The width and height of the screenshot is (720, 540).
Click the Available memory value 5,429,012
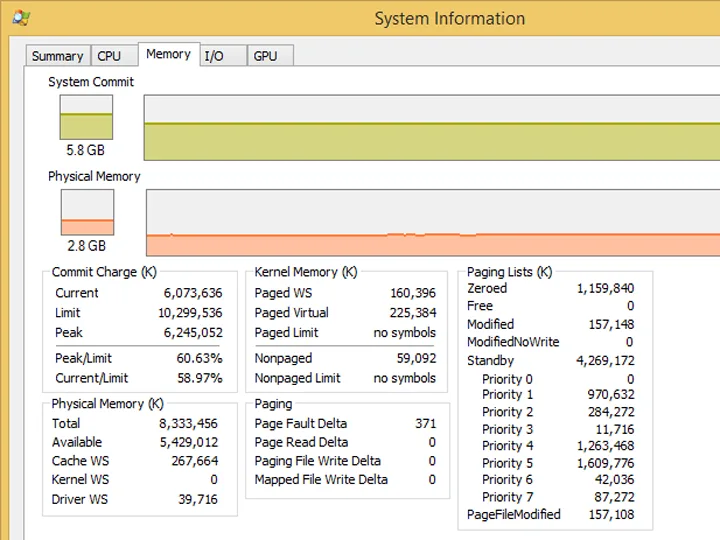[189, 442]
